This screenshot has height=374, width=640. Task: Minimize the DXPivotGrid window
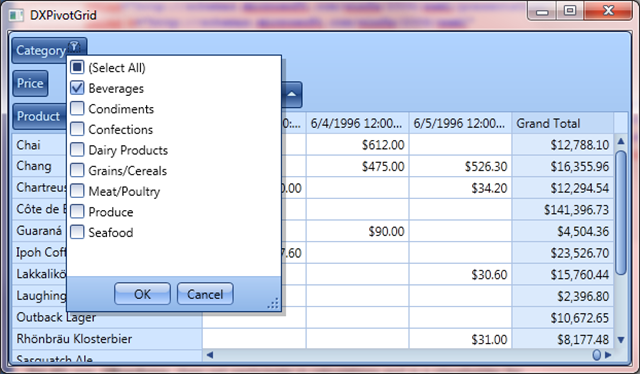[542, 11]
